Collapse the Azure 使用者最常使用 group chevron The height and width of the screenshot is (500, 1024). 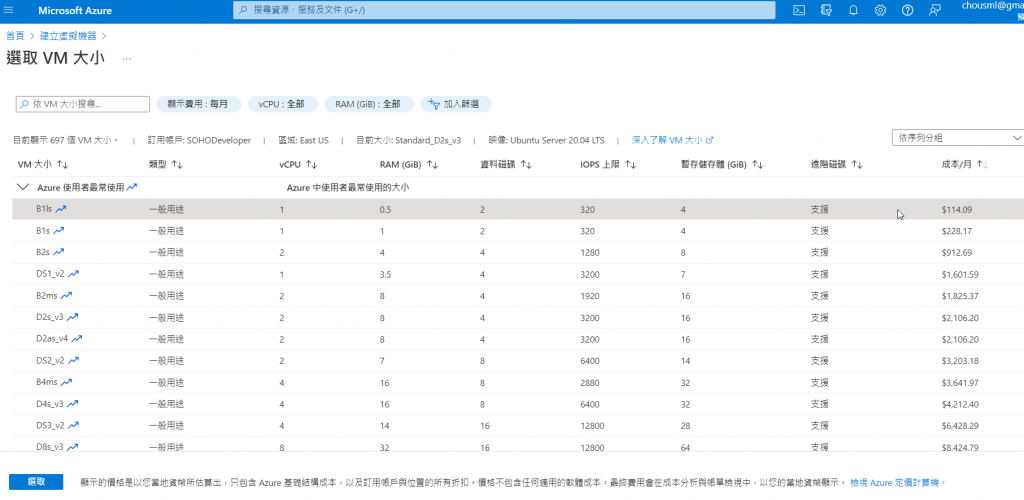click(23, 187)
